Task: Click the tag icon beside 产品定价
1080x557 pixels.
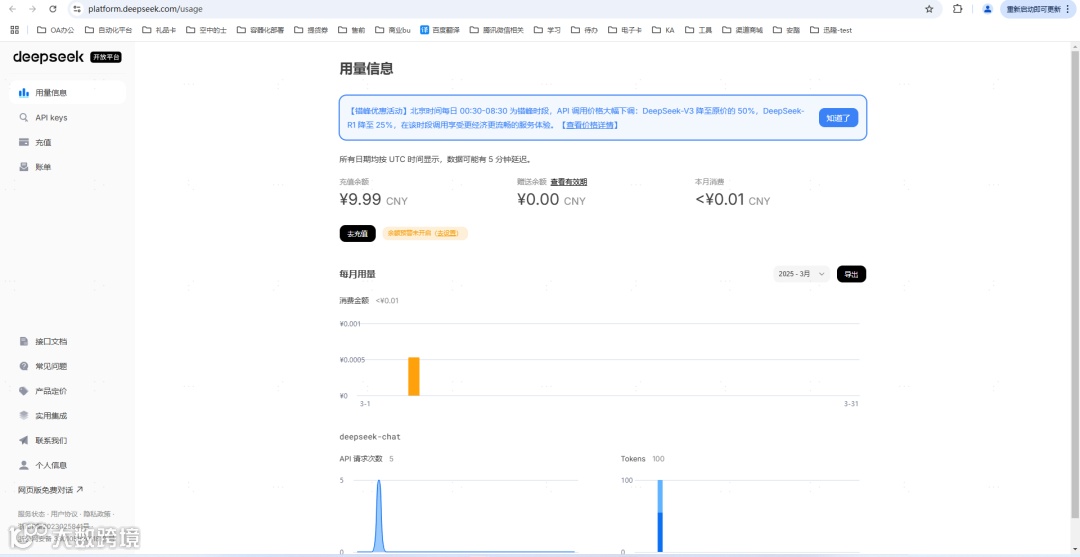Action: (x=23, y=391)
